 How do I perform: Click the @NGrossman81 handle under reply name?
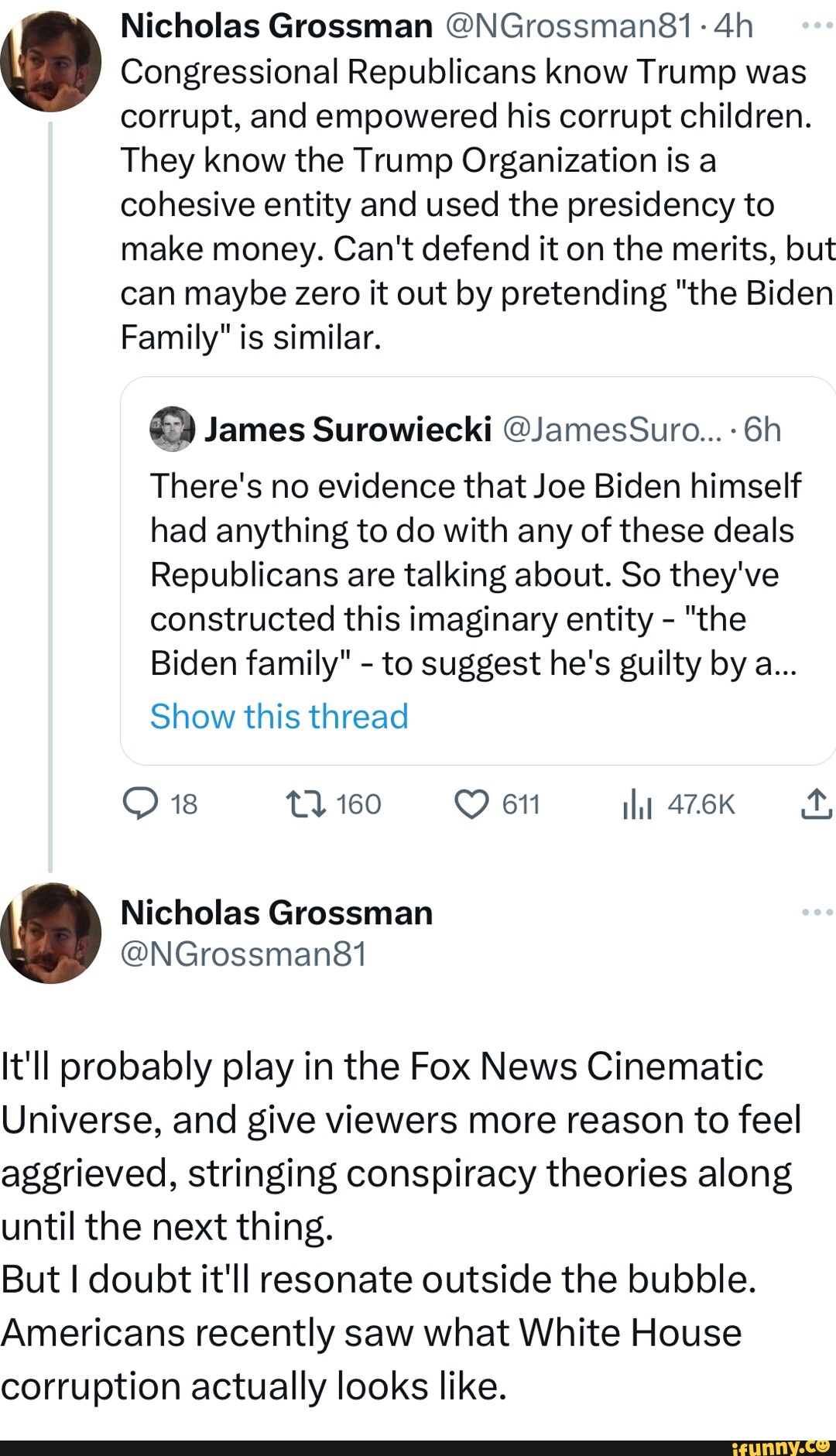tap(243, 954)
